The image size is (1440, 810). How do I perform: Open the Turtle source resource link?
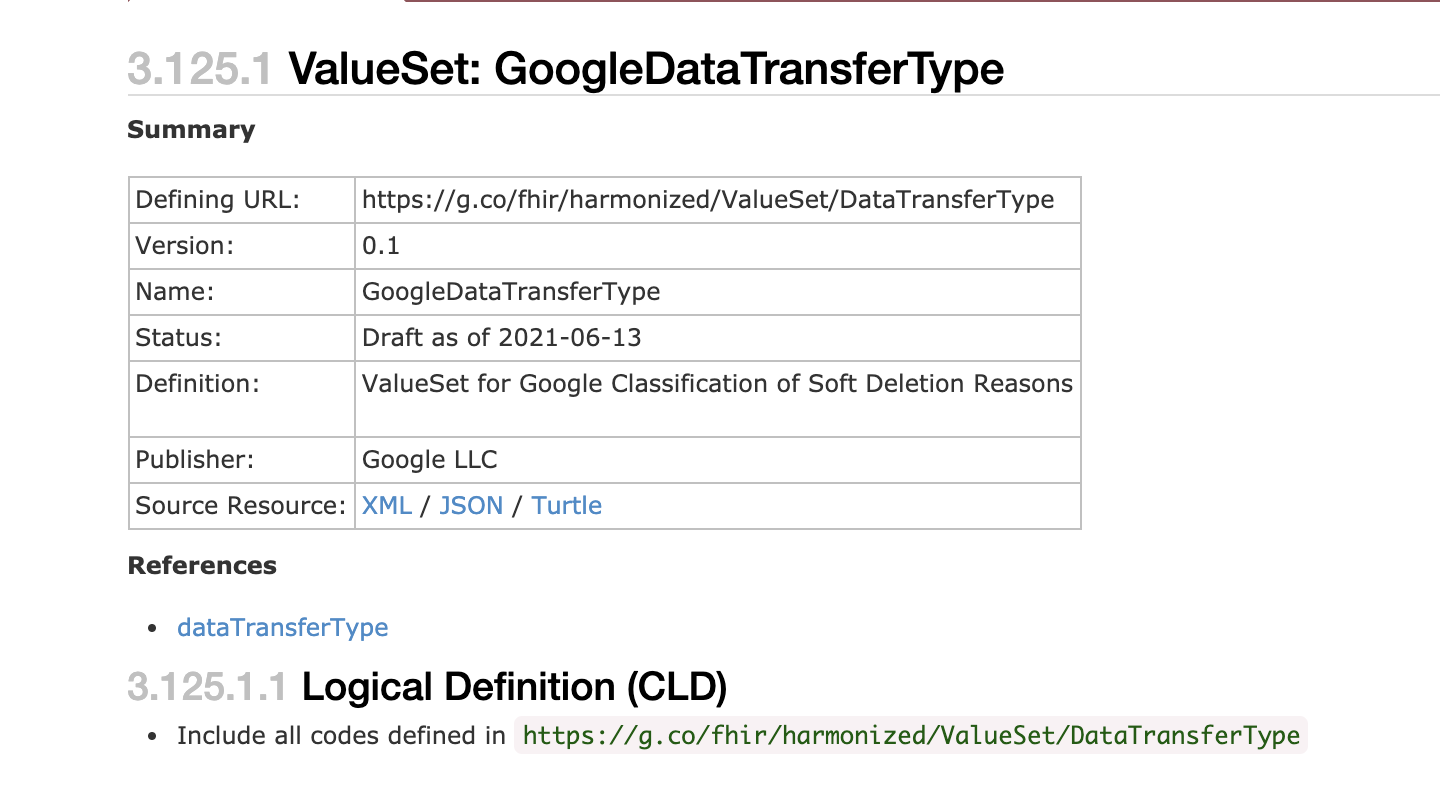(x=567, y=506)
